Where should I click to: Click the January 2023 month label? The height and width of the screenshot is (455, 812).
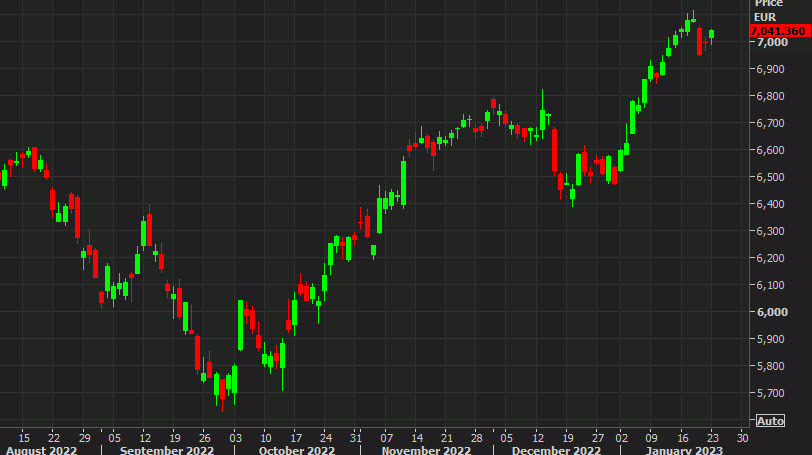[x=684, y=450]
